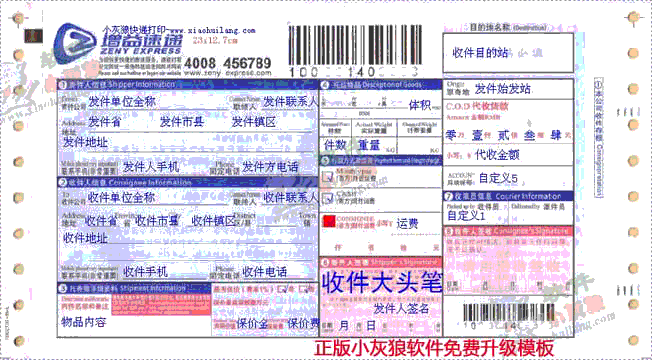Viewport: 652px width, 360px height.
Task: Tick the Monthly pay checkbox
Action: tap(328, 176)
